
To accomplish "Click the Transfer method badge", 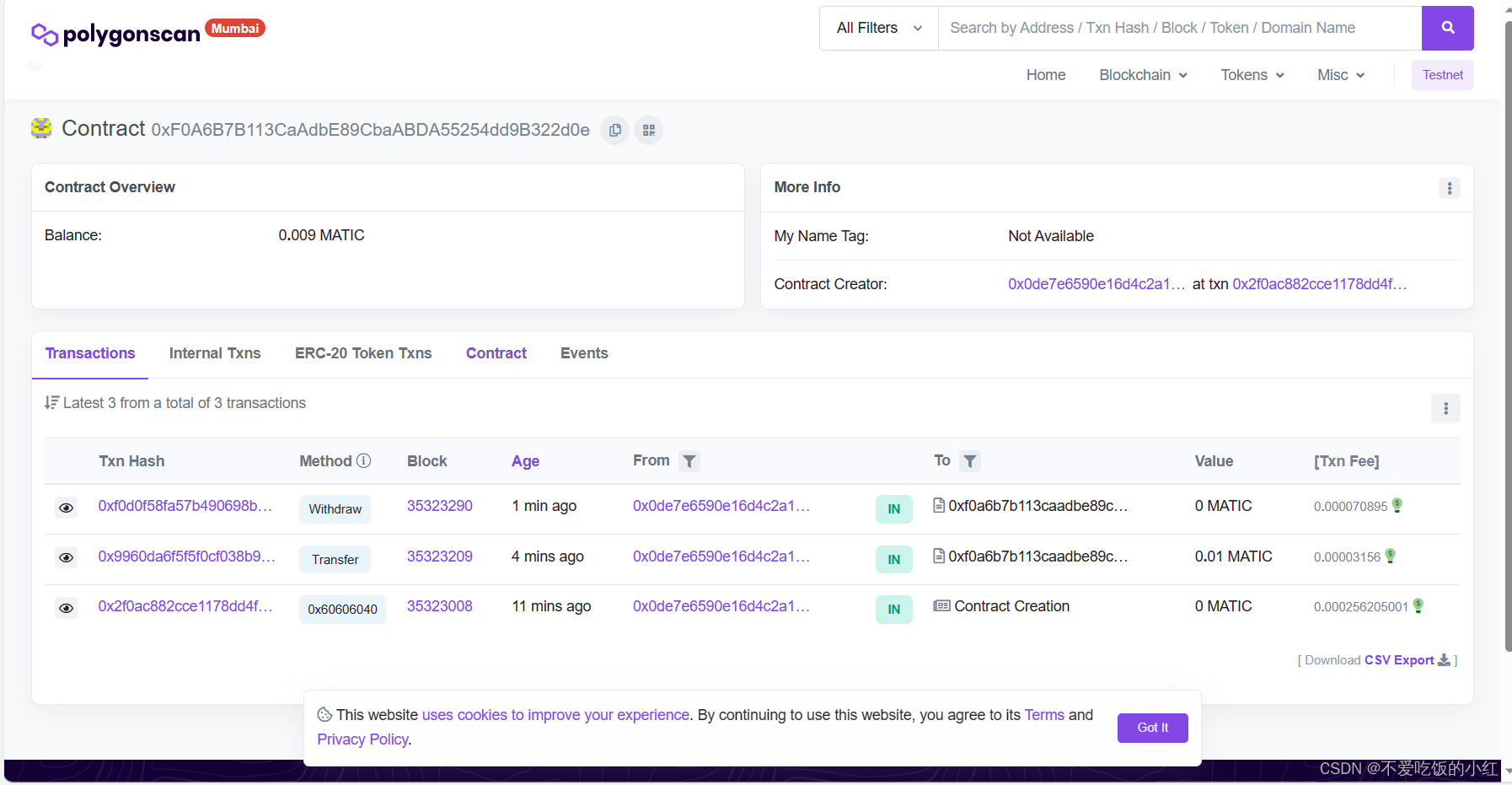I will (x=335, y=559).
